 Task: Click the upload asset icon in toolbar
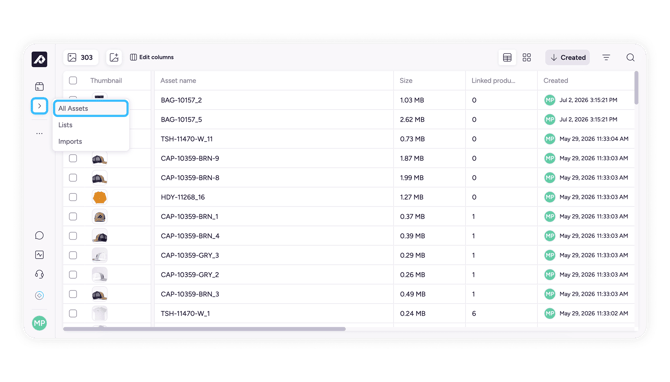[114, 57]
